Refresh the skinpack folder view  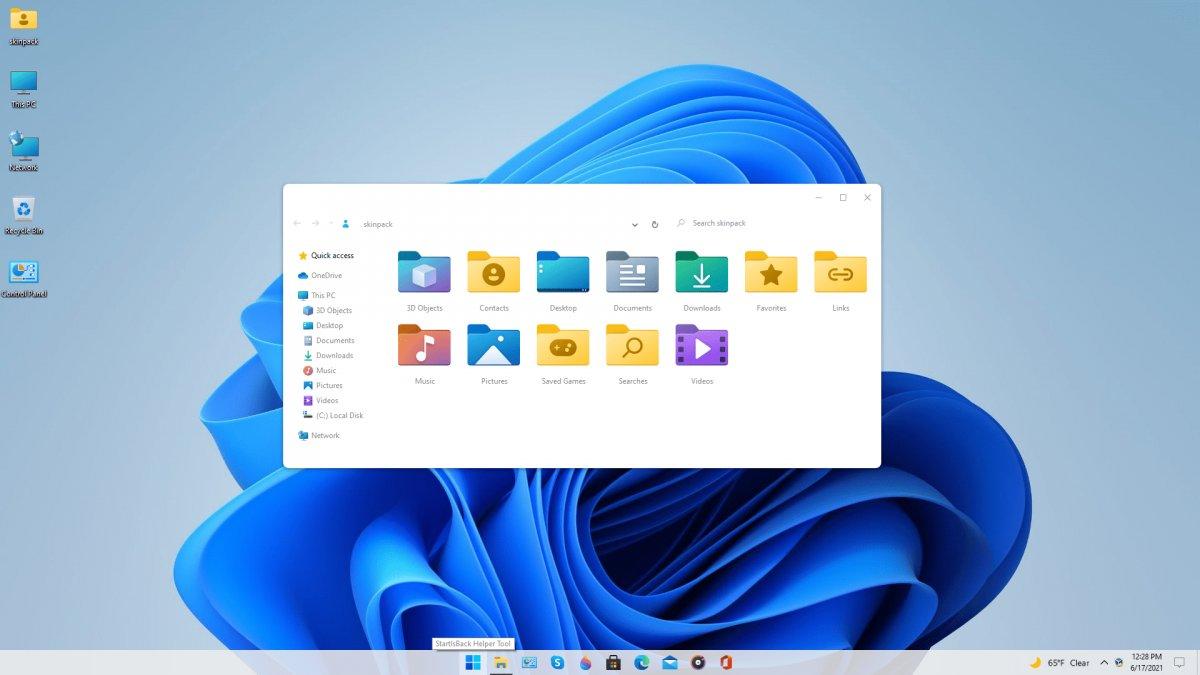coord(656,224)
